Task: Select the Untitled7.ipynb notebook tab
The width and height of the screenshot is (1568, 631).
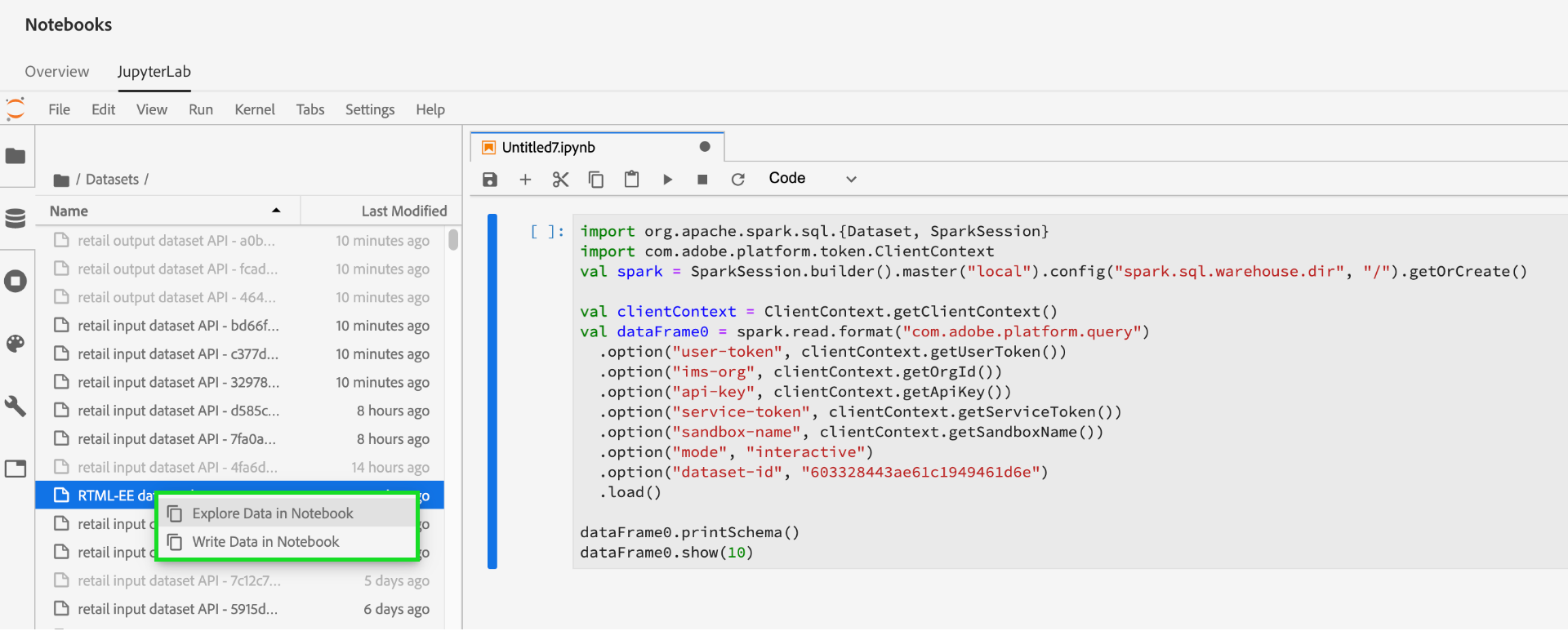Action: 597,147
